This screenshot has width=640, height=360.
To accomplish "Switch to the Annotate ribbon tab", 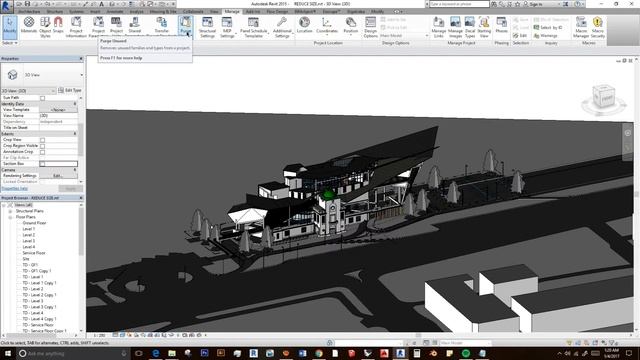I will tap(115, 11).
